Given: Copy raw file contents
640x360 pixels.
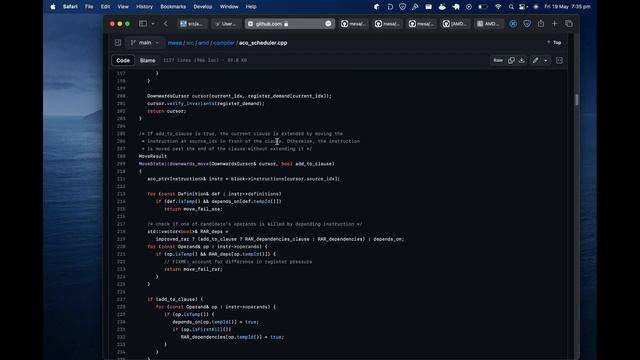Looking at the screenshot, I should [x=511, y=60].
